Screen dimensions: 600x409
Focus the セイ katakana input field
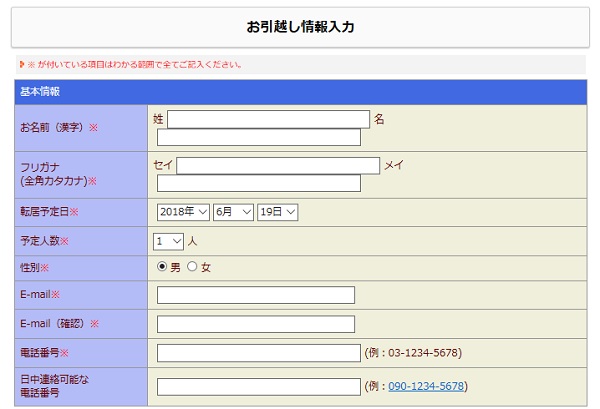[278, 165]
